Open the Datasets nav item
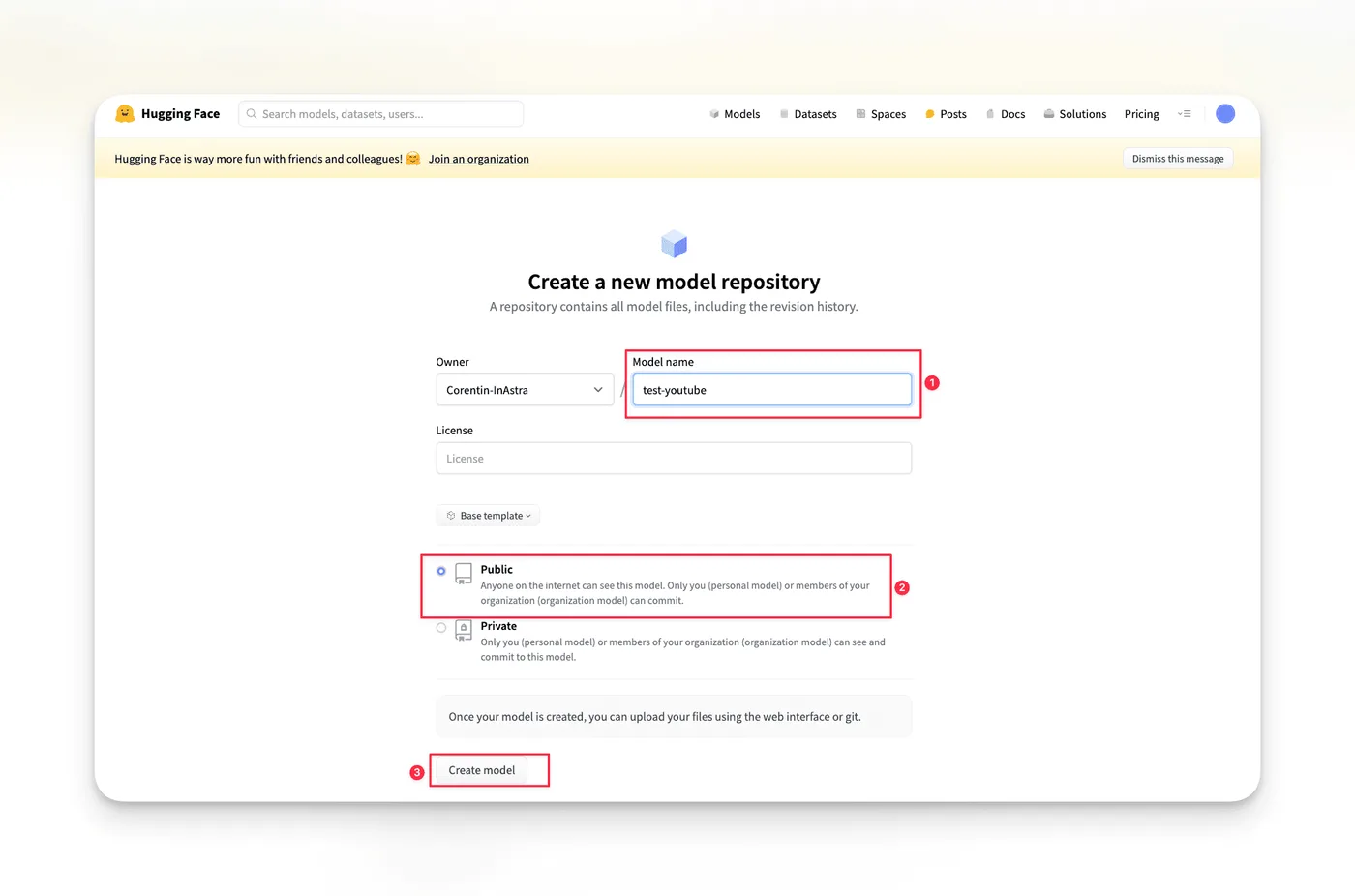This screenshot has width=1355, height=896. 808,114
